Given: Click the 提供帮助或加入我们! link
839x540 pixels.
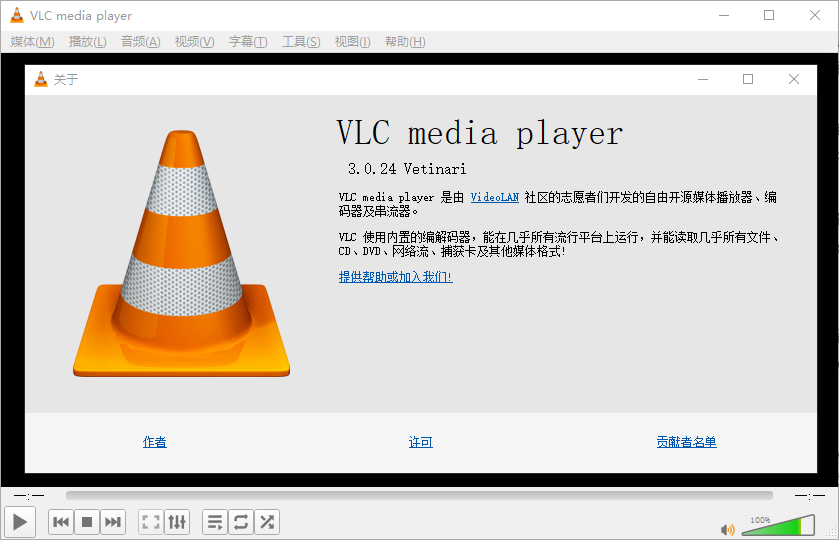Looking at the screenshot, I should click(395, 277).
